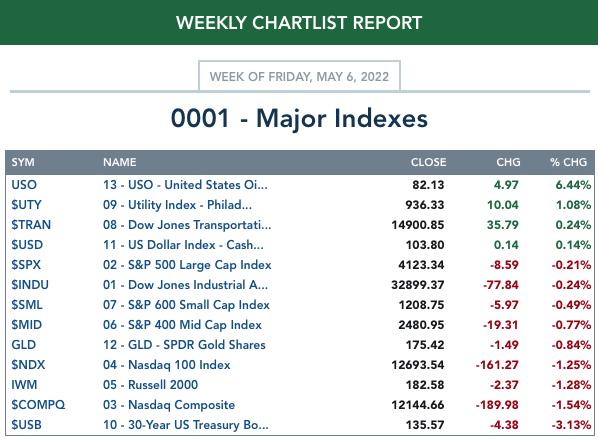This screenshot has height=442, width=598.
Task: Sort table by % CHG column header
Action: coord(568,162)
